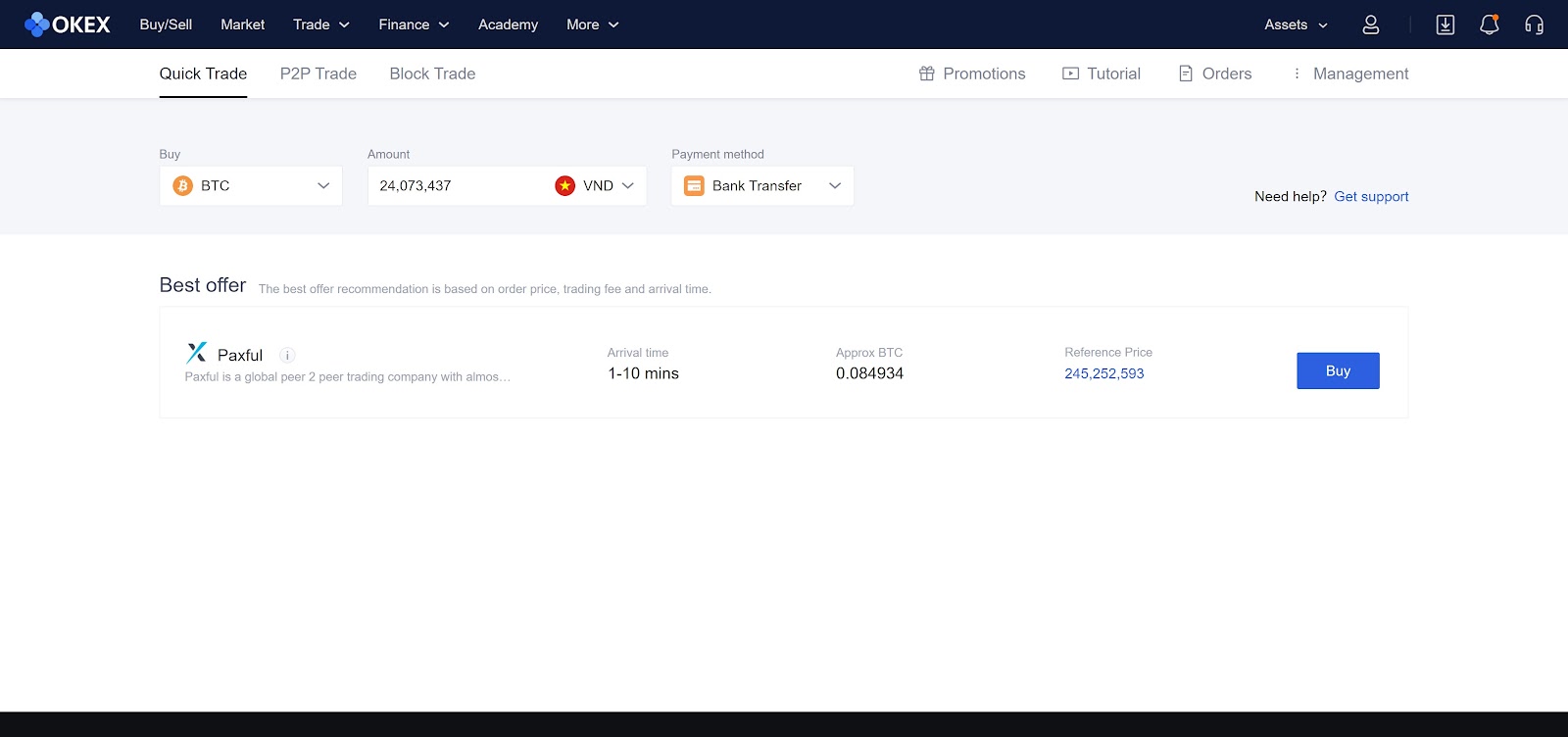
Task: Click the Vietnam flag currency icon
Action: [x=565, y=185]
